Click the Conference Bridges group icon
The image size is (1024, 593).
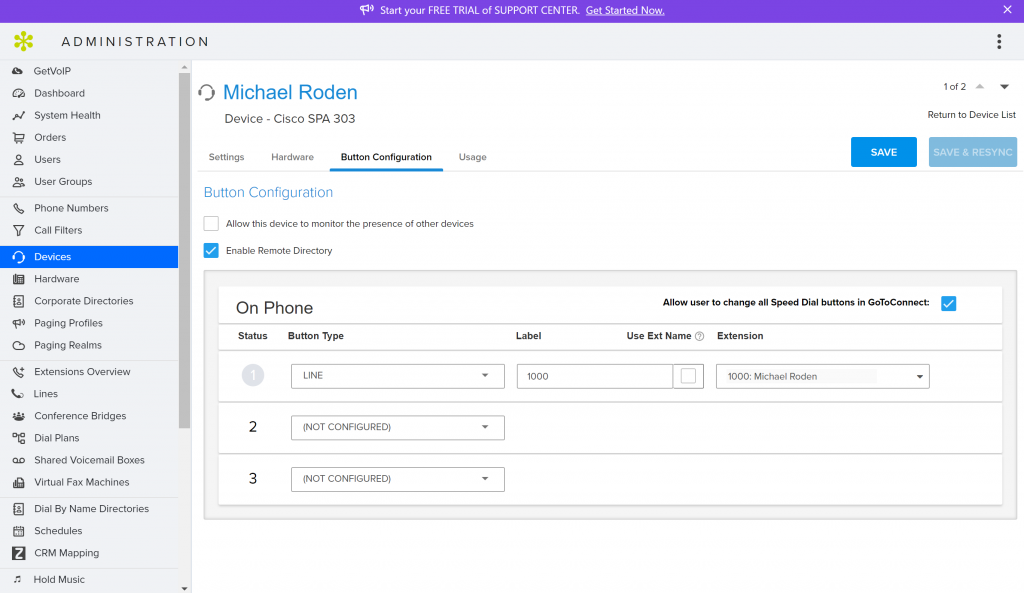click(18, 416)
